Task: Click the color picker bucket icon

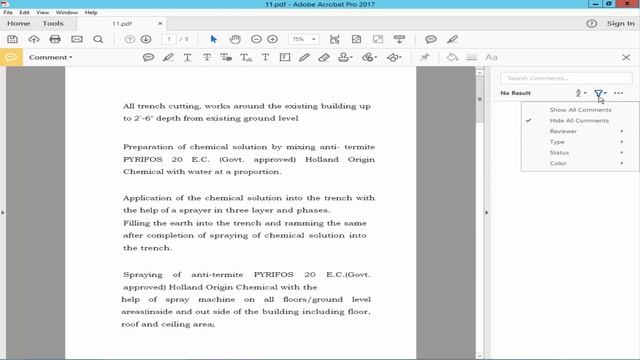Action: [x=452, y=57]
